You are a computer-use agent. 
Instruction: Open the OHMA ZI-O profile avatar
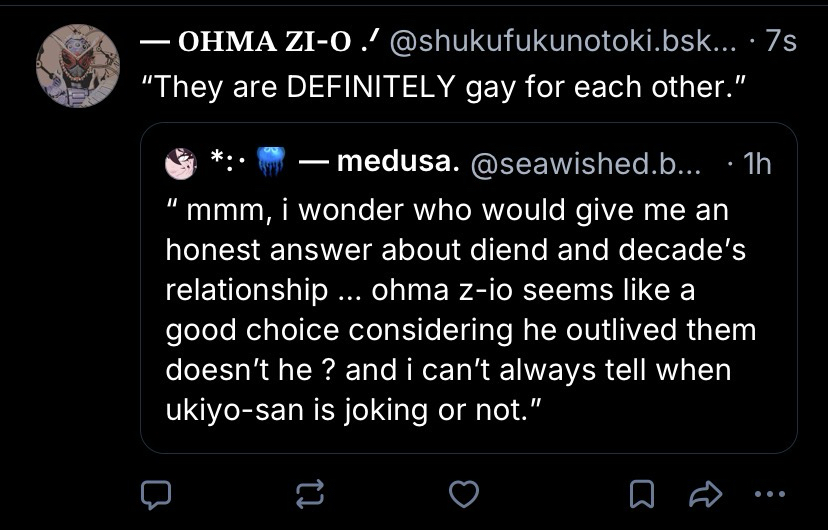(78, 67)
